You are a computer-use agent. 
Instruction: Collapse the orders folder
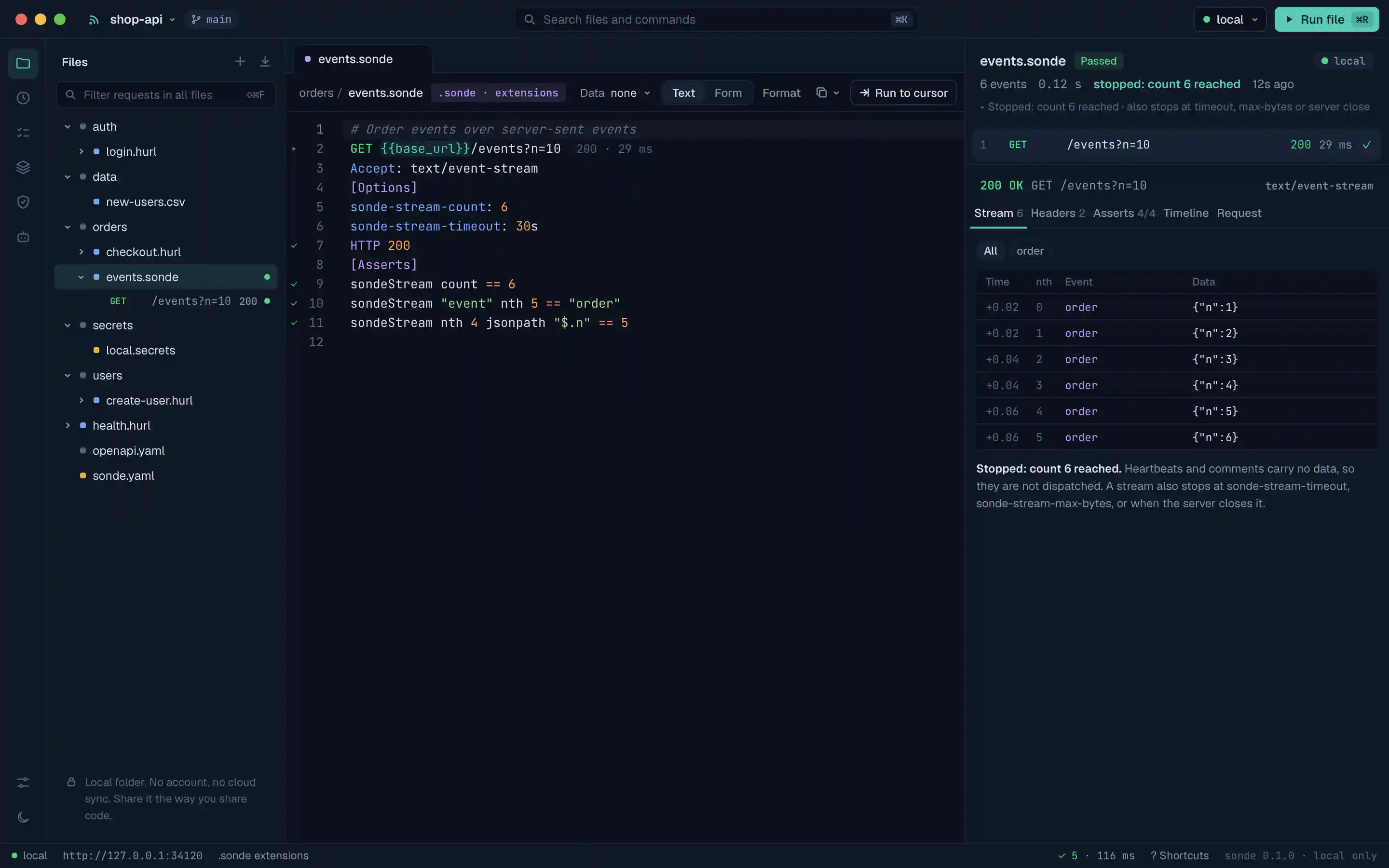tap(67, 227)
